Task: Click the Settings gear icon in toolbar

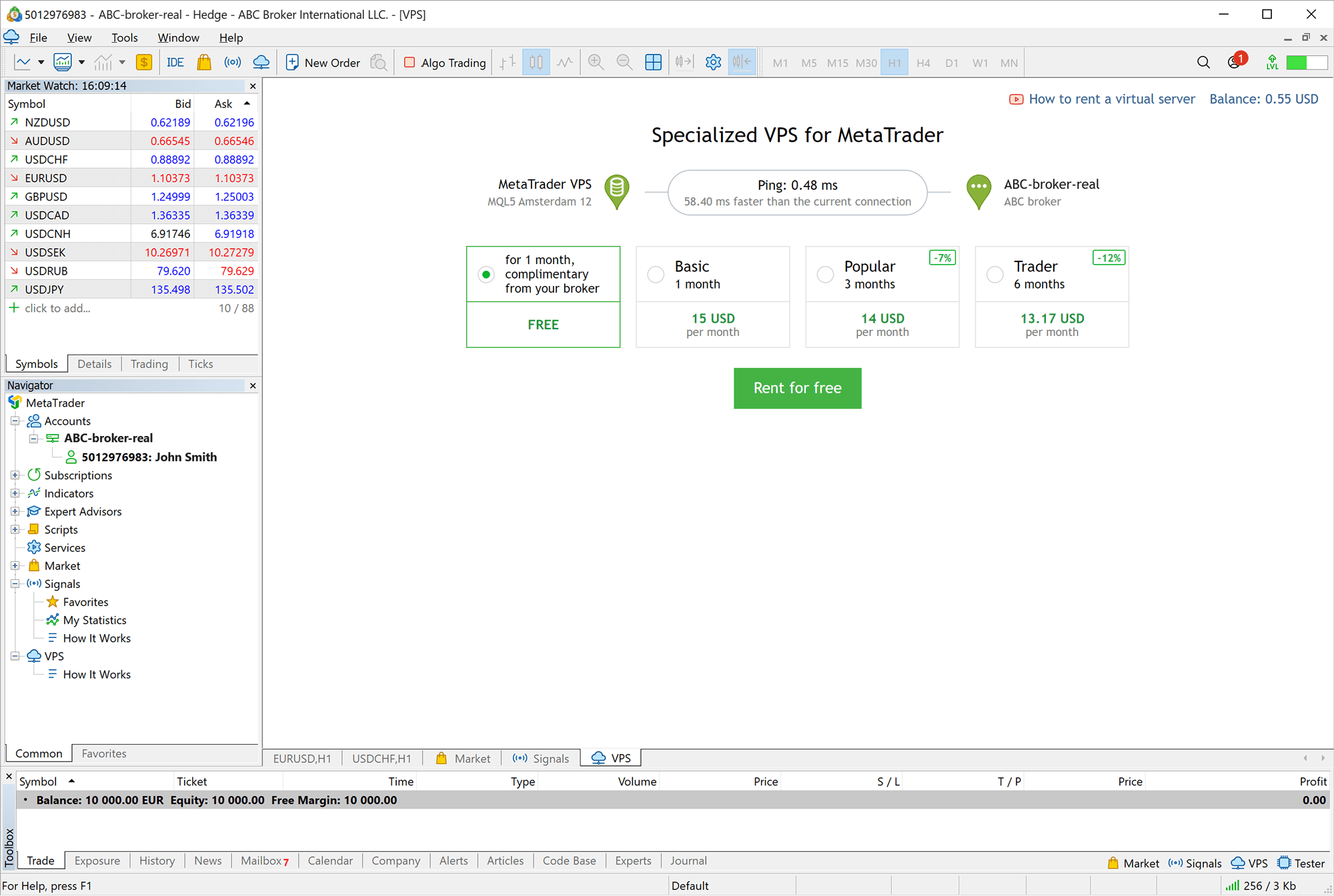Action: click(x=713, y=63)
